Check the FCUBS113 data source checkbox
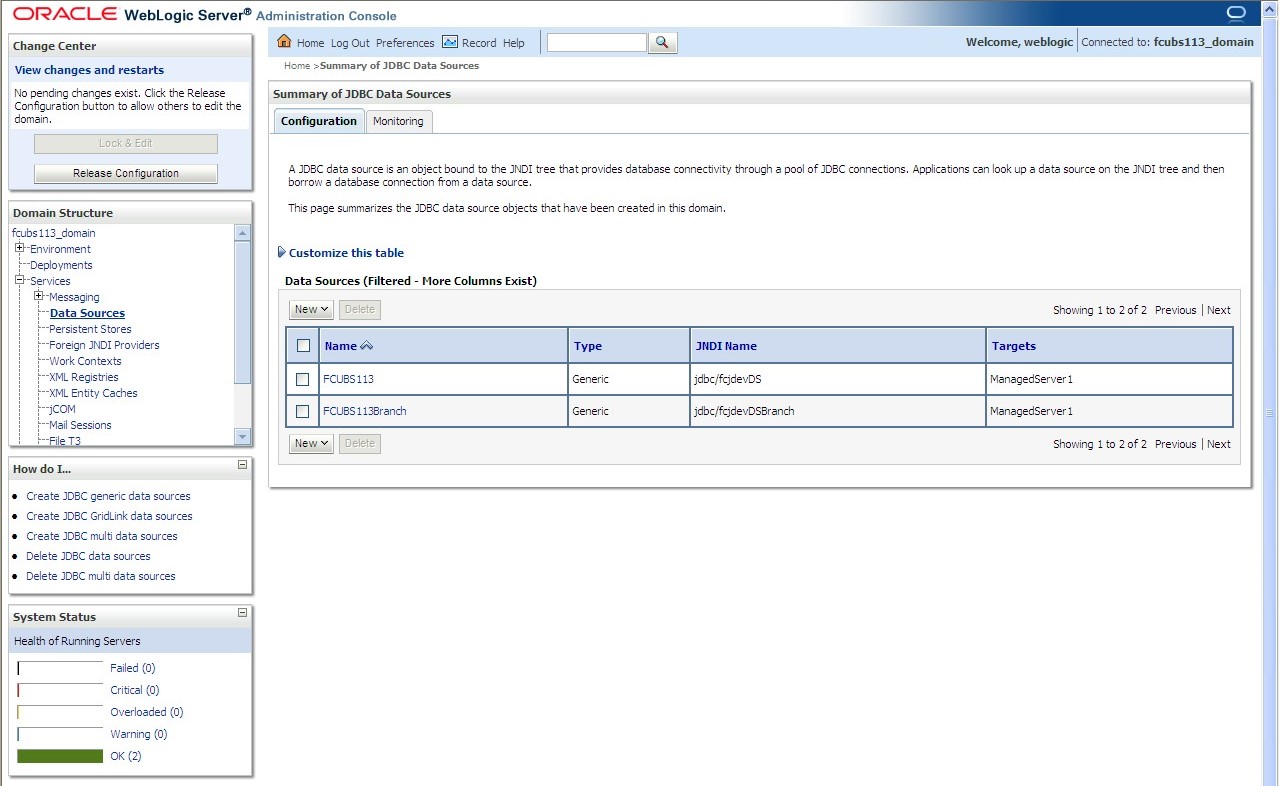 pos(303,379)
